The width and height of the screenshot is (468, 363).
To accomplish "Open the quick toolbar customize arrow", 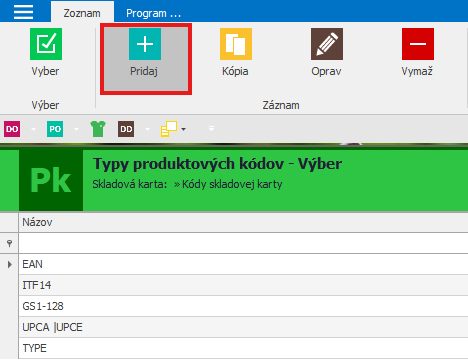I will (x=211, y=129).
